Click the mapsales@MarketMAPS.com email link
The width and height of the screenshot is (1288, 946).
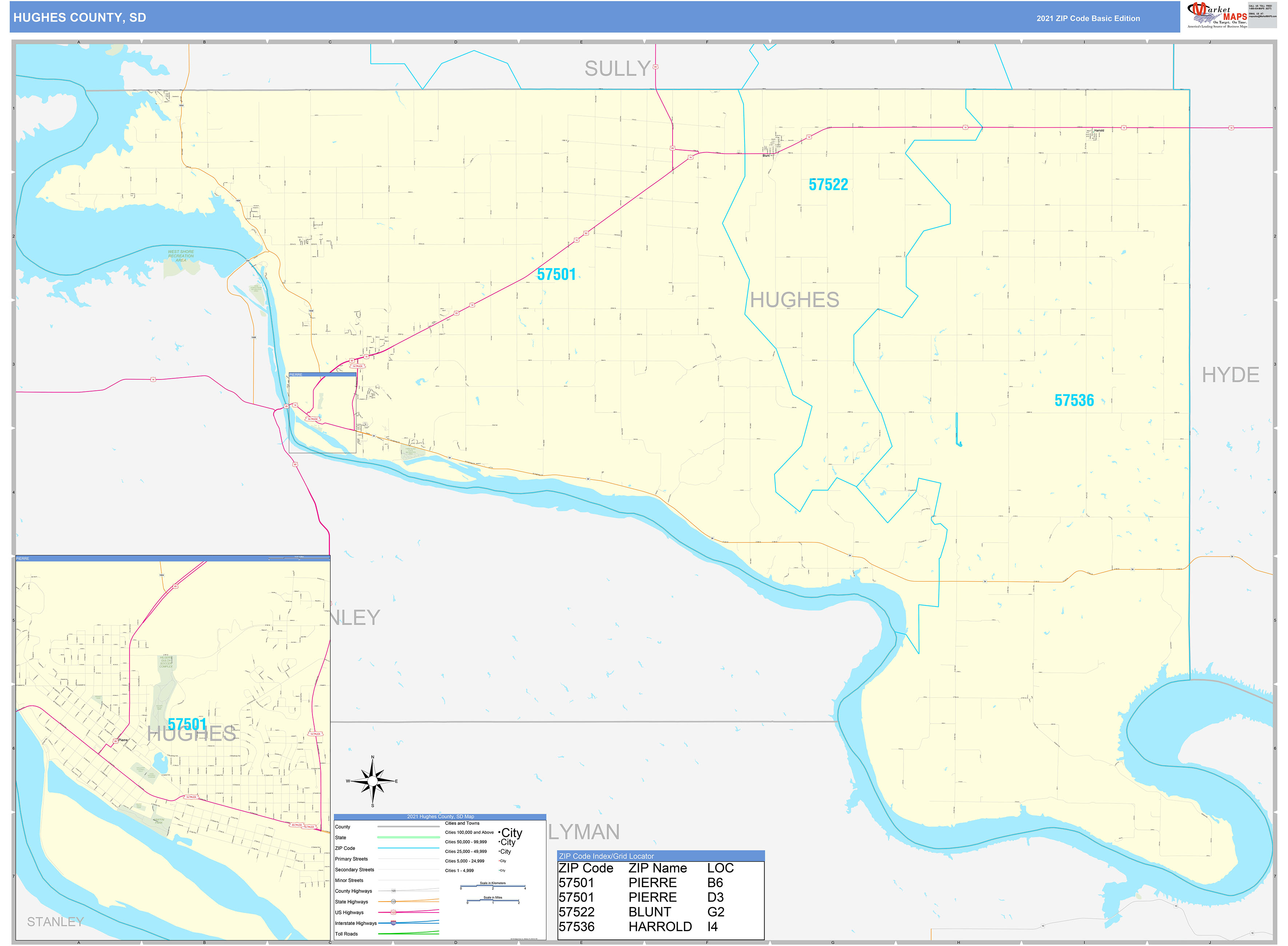tap(1262, 17)
